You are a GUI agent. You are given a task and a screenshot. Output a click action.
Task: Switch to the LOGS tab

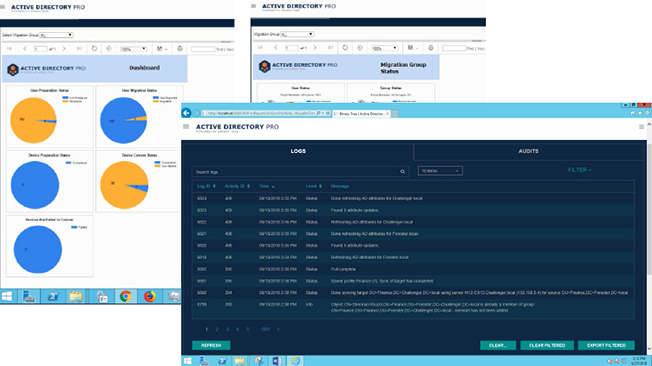(298, 151)
